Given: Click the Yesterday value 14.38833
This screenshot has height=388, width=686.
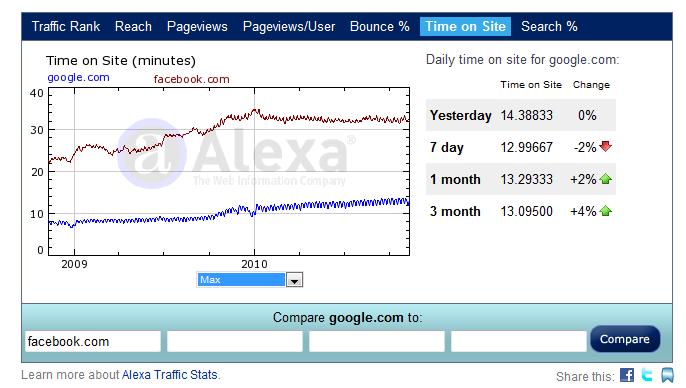Looking at the screenshot, I should pos(527,115).
